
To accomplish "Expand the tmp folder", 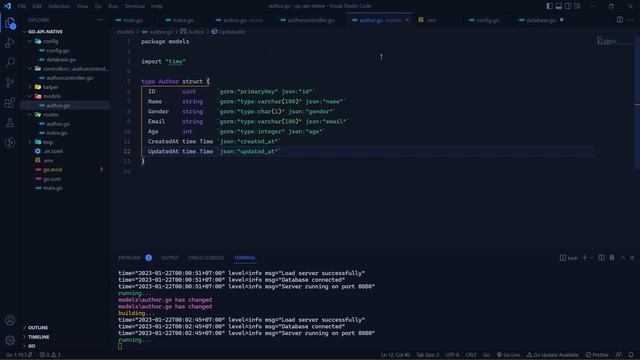I will coord(48,142).
